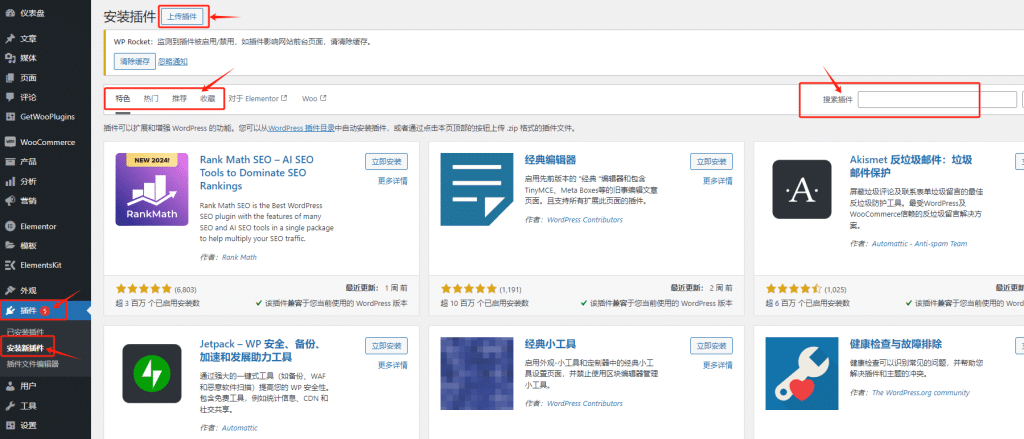1024x439 pixels.
Task: Open the 经典编辑器 plugin title
Action: 550,160
